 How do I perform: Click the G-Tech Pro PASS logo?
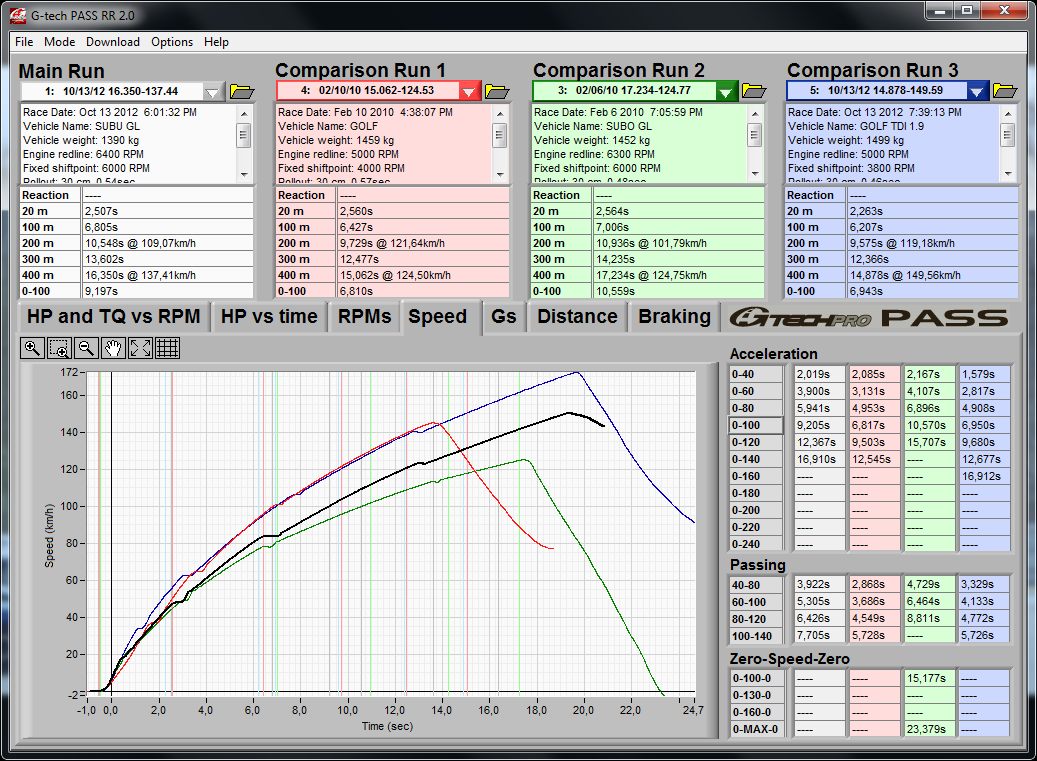pyautogui.click(x=869, y=318)
